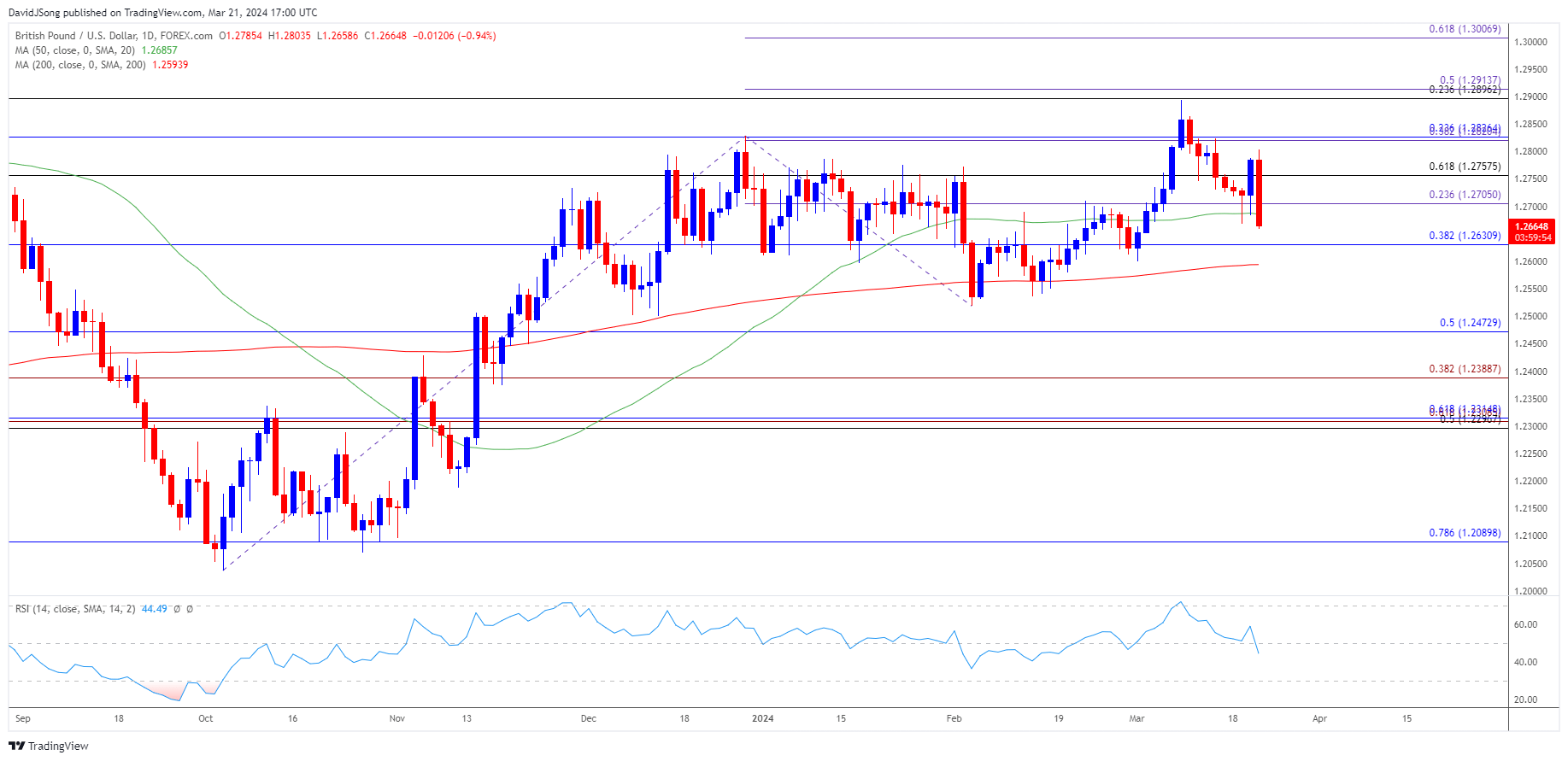Click the 1.29000 price axis label
This screenshot has width=1568, height=761.
point(1531,97)
